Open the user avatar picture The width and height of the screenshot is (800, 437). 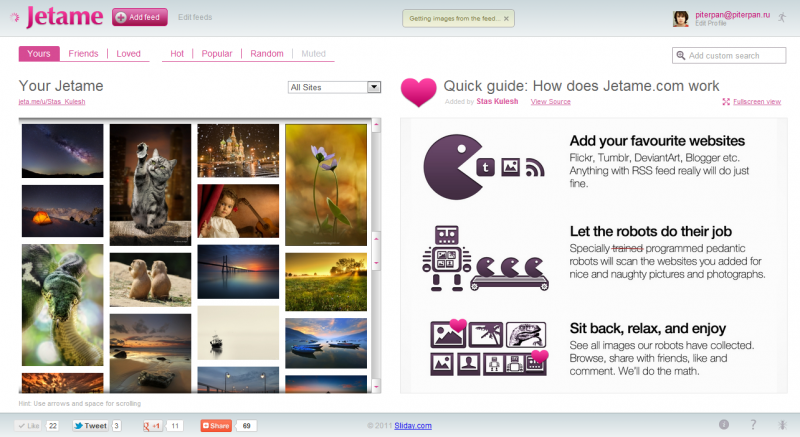pyautogui.click(x=681, y=18)
